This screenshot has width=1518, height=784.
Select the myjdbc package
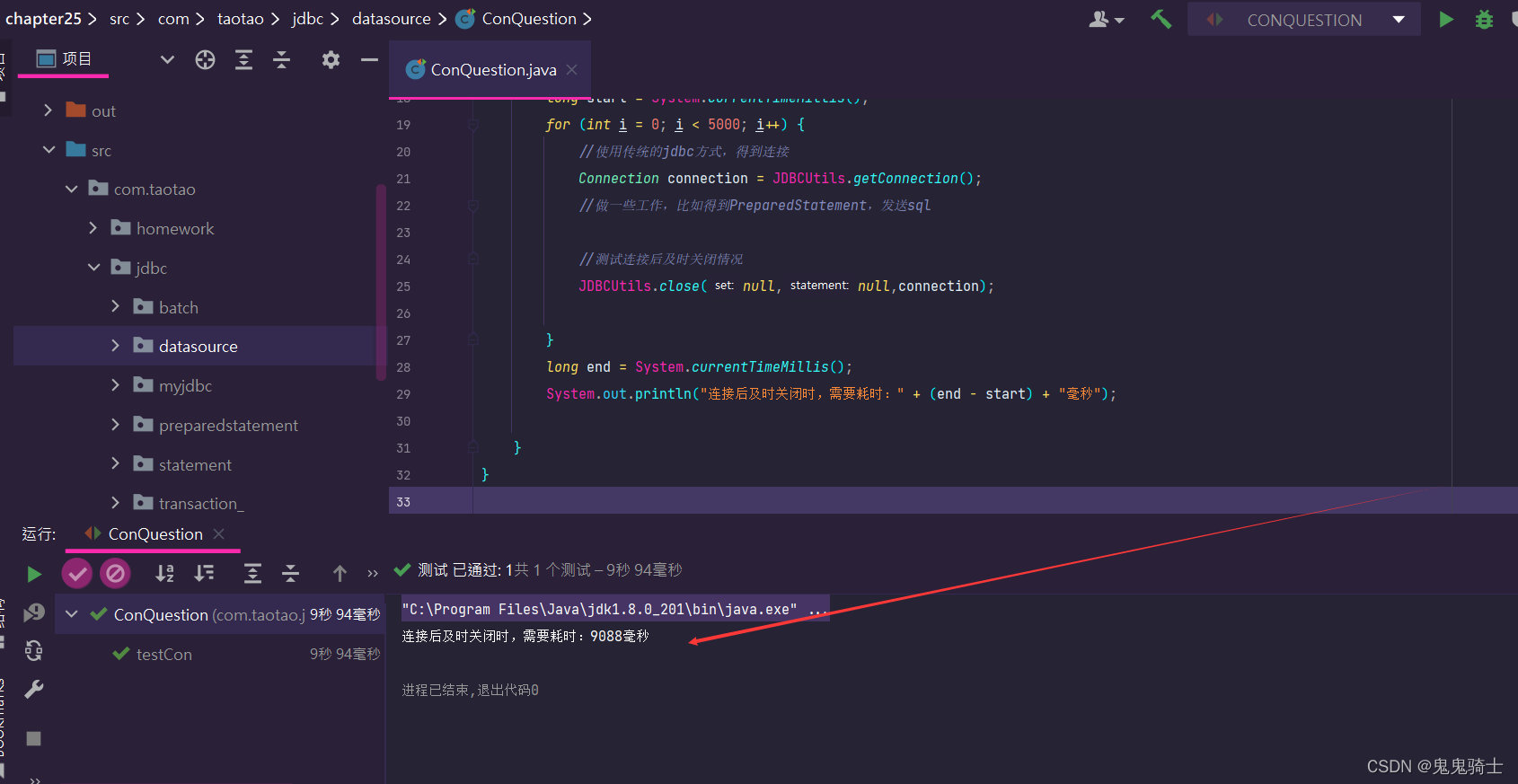185,385
